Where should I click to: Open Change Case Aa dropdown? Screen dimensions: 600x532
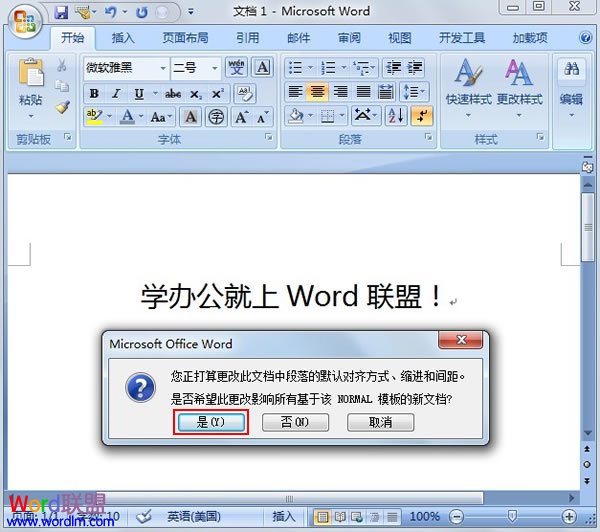click(x=161, y=117)
